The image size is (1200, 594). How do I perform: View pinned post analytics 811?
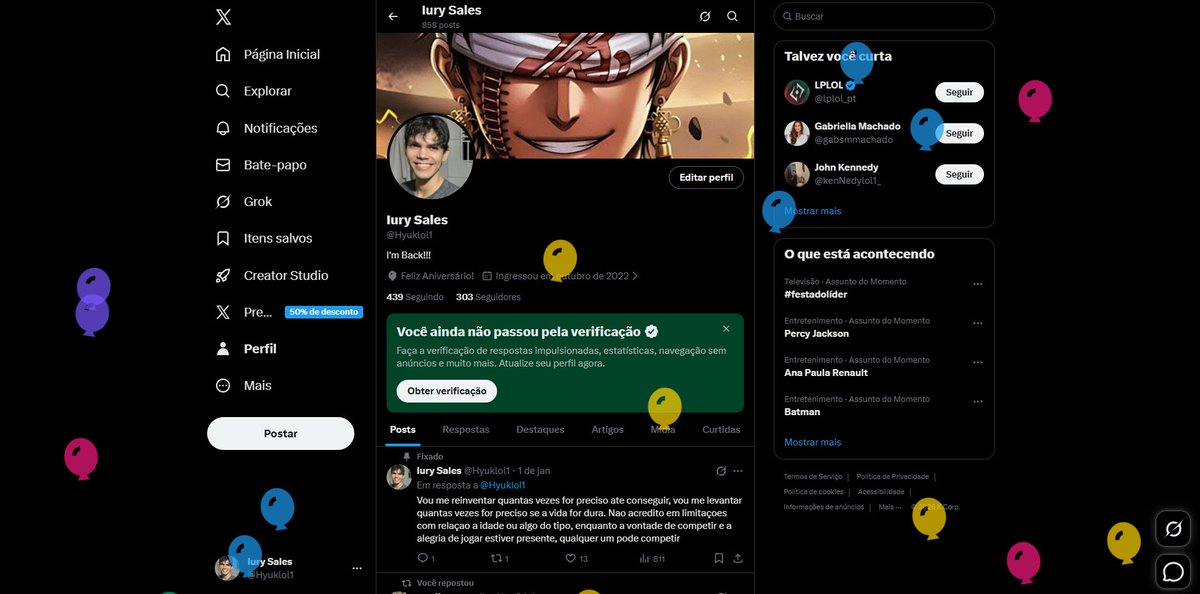[652, 559]
